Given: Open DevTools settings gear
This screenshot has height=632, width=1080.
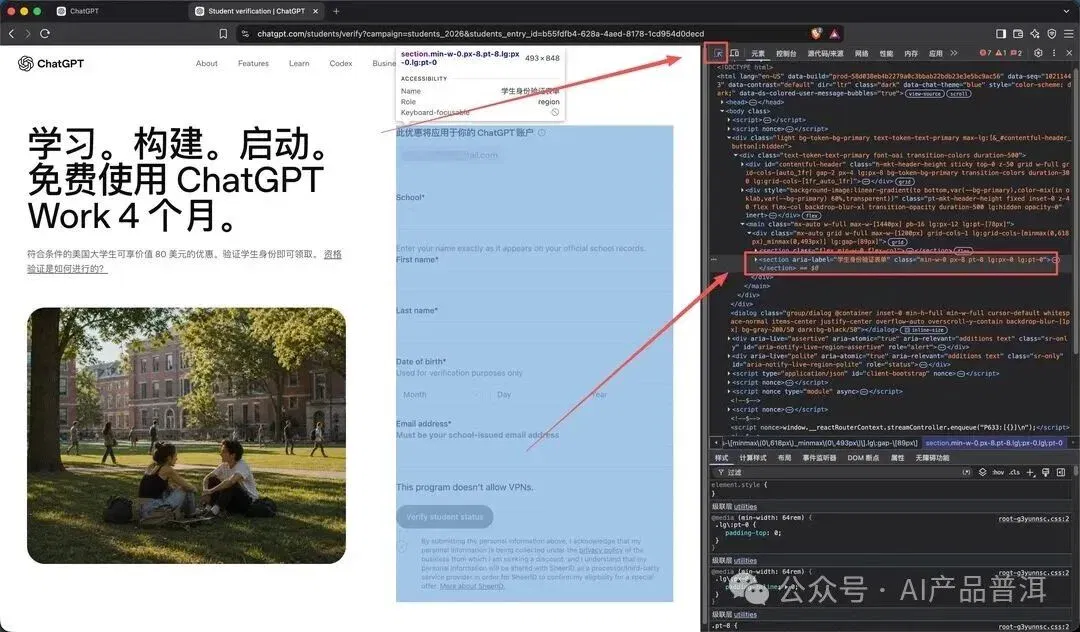Looking at the screenshot, I should [x=1038, y=53].
